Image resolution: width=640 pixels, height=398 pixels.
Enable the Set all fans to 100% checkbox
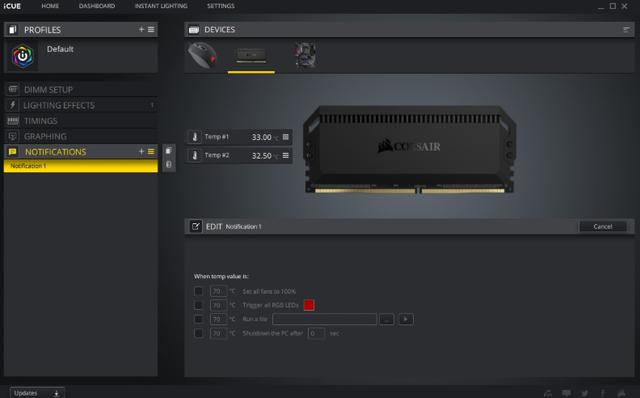point(198,291)
